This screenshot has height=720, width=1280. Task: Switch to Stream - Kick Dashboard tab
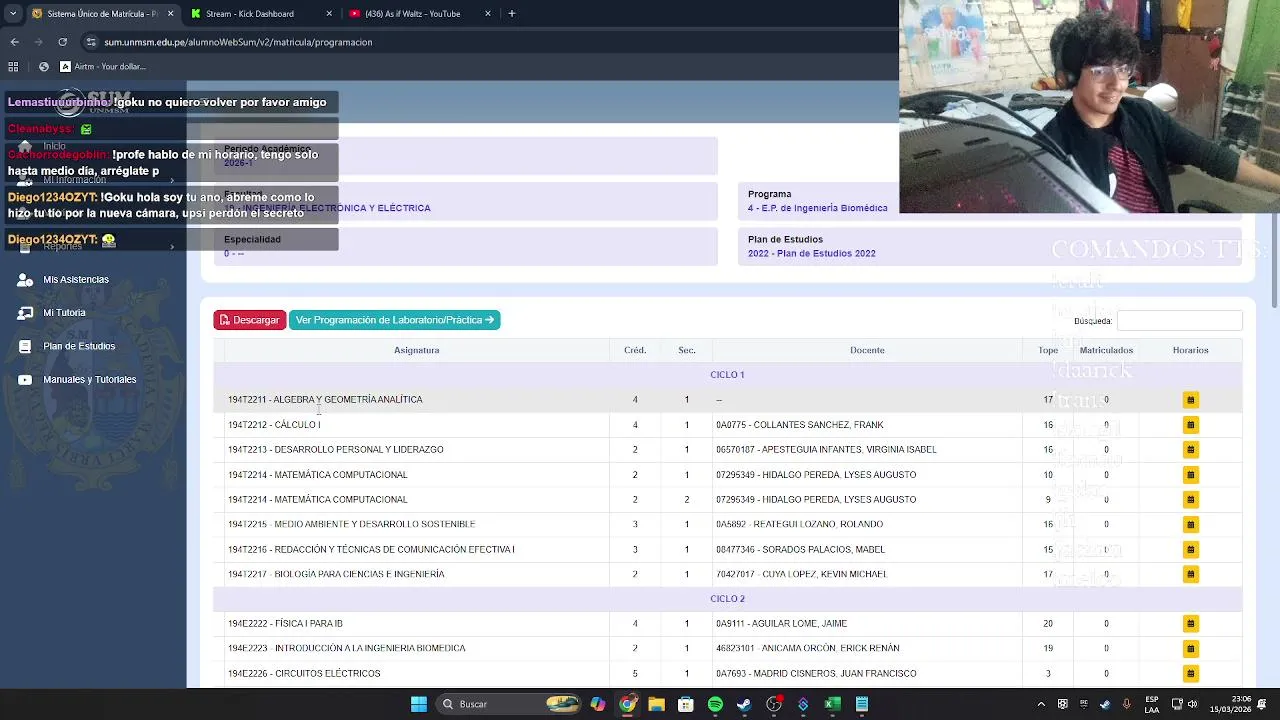[x=260, y=14]
